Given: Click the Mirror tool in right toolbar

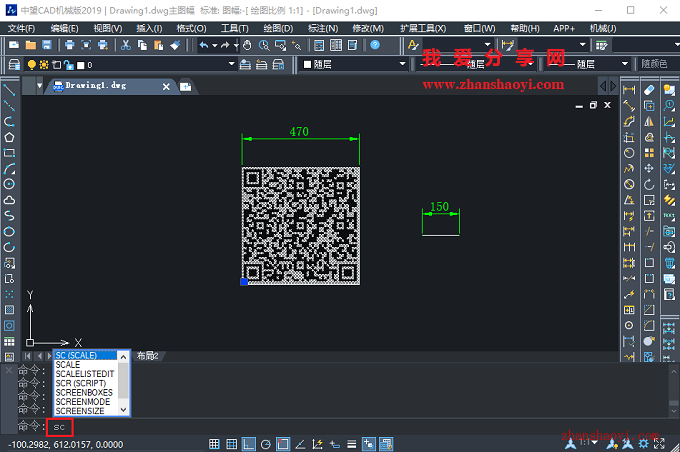Looking at the screenshot, I should click(649, 121).
